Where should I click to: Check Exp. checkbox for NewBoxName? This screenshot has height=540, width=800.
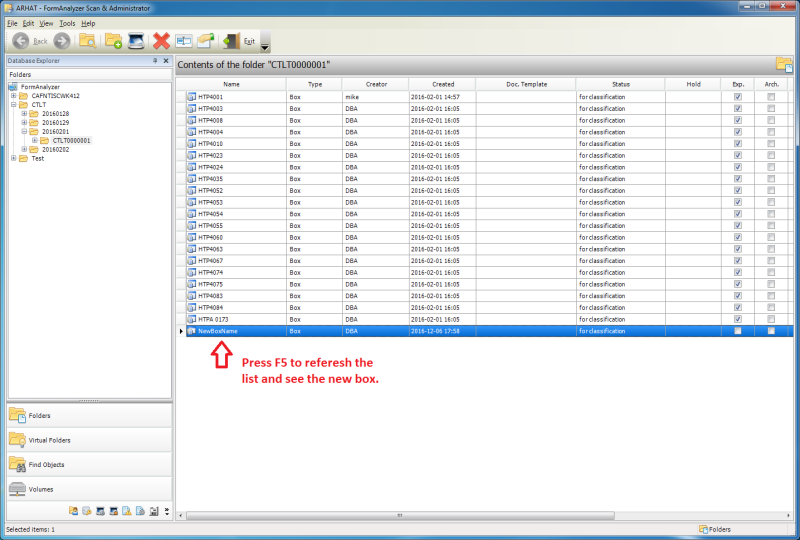coord(738,331)
